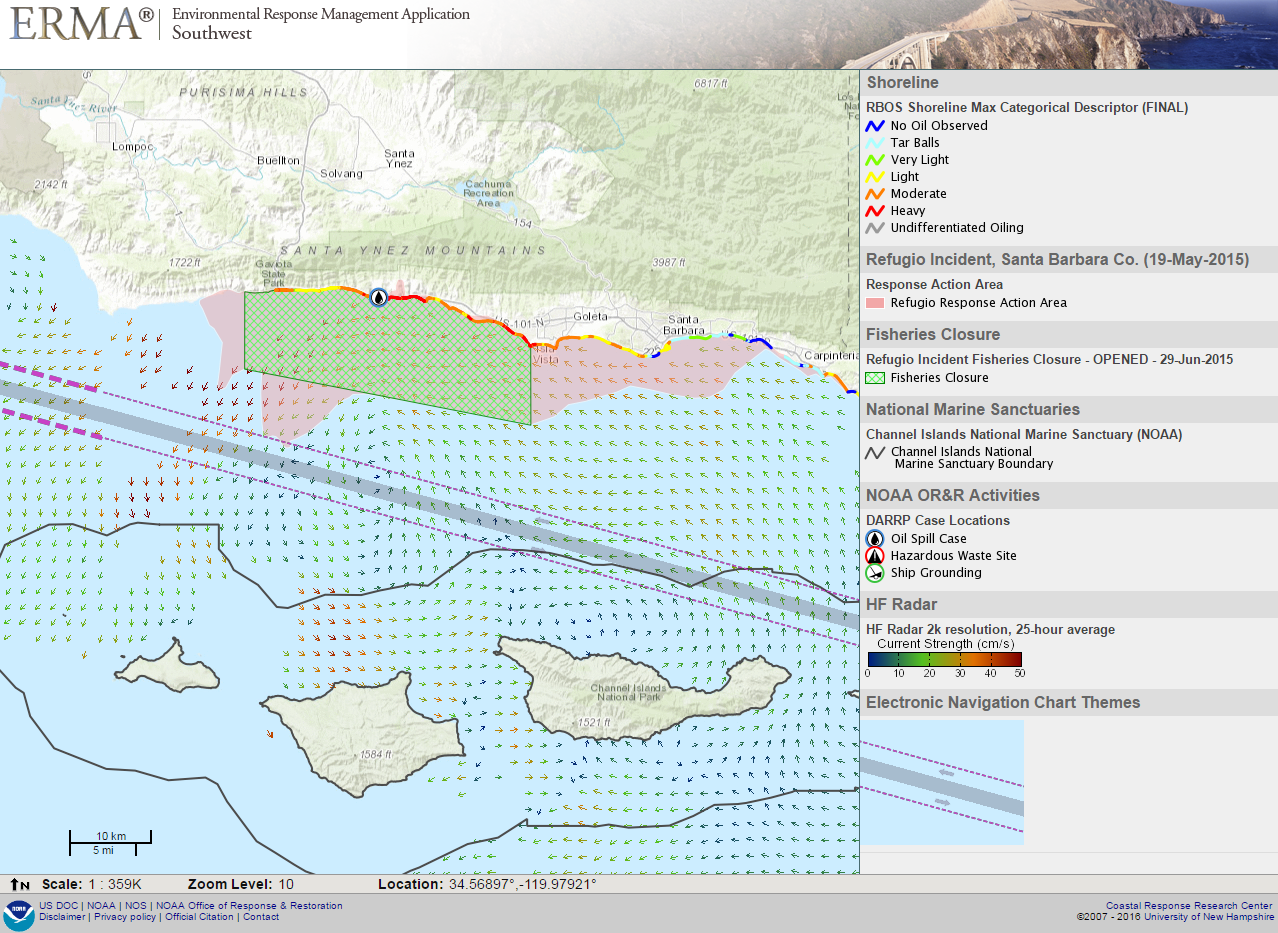Click the Cachuma Recreation Area map label
This screenshot has height=933, width=1278.
coord(486,194)
